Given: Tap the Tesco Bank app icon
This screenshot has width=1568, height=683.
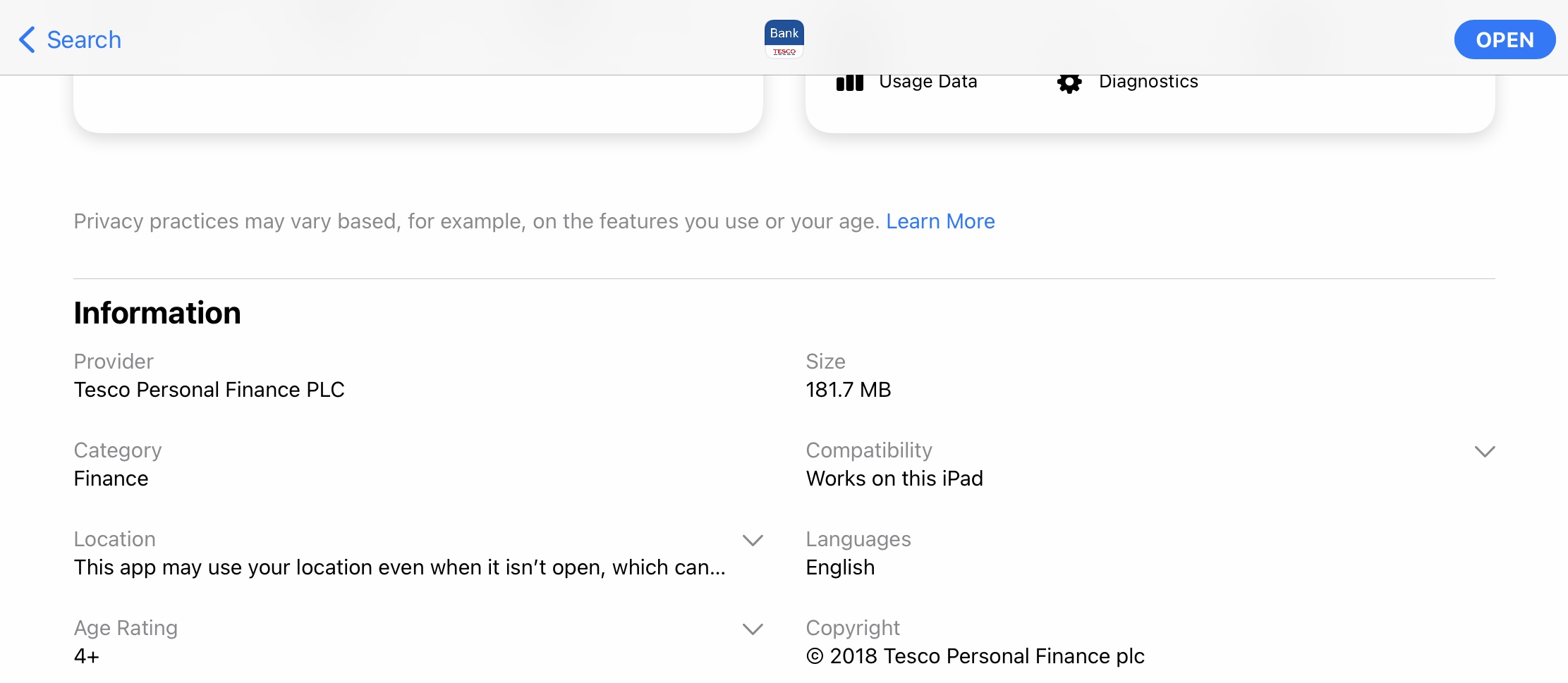Looking at the screenshot, I should pos(784,39).
